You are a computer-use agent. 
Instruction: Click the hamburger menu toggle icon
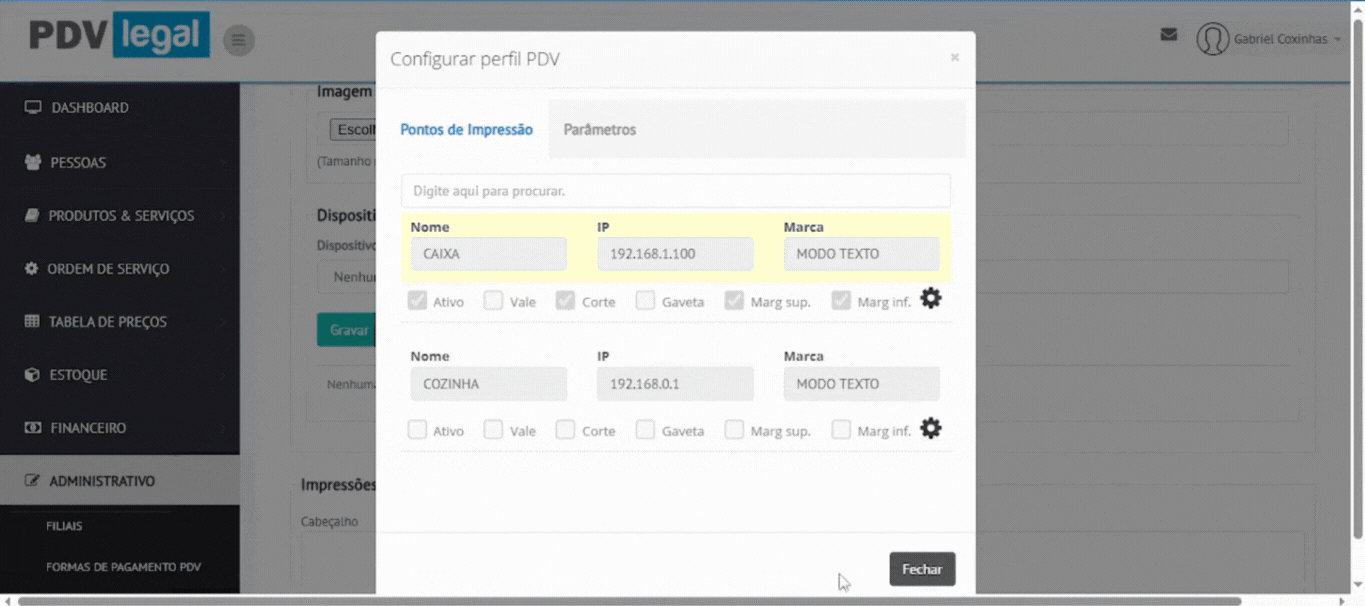tap(238, 41)
